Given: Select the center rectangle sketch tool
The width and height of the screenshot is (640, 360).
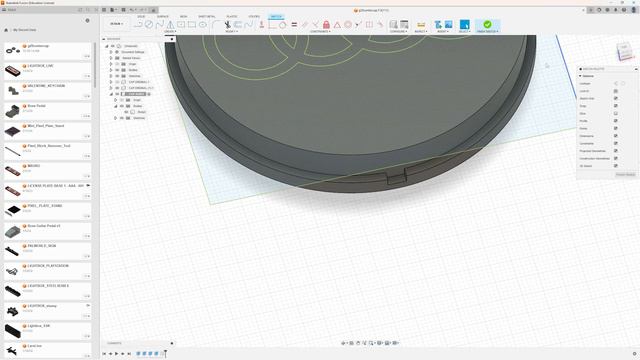Looking at the screenshot, I should coord(181,25).
